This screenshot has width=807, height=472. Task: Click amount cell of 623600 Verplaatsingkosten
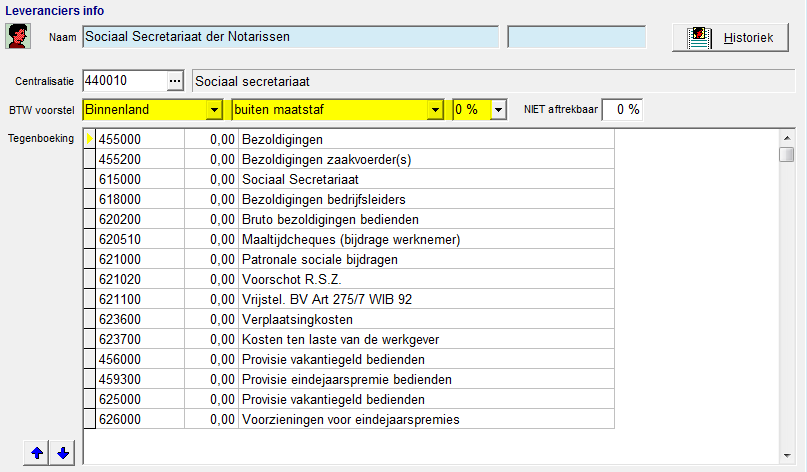pyautogui.click(x=212, y=319)
